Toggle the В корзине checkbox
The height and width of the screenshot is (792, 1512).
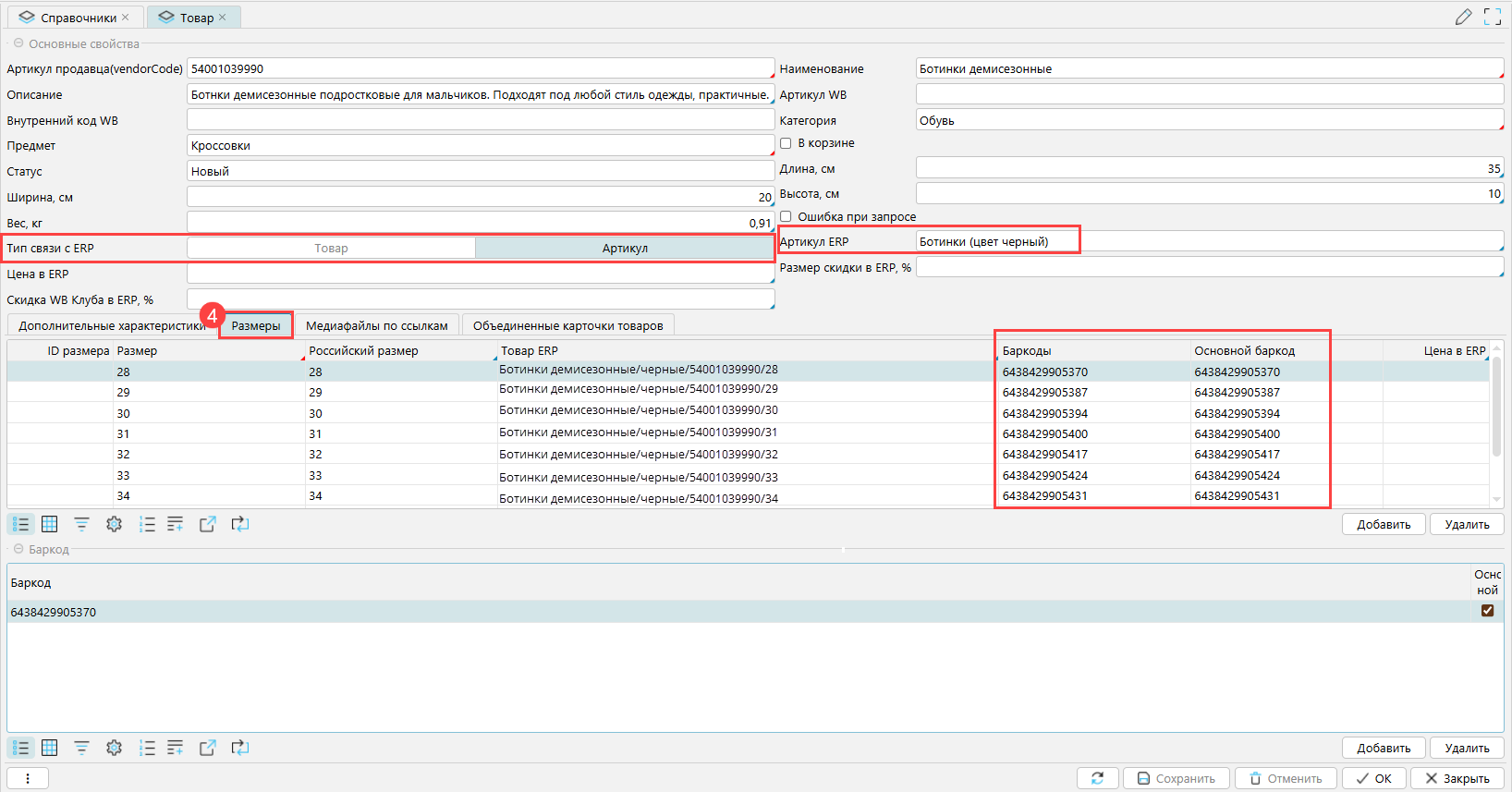pyautogui.click(x=786, y=143)
